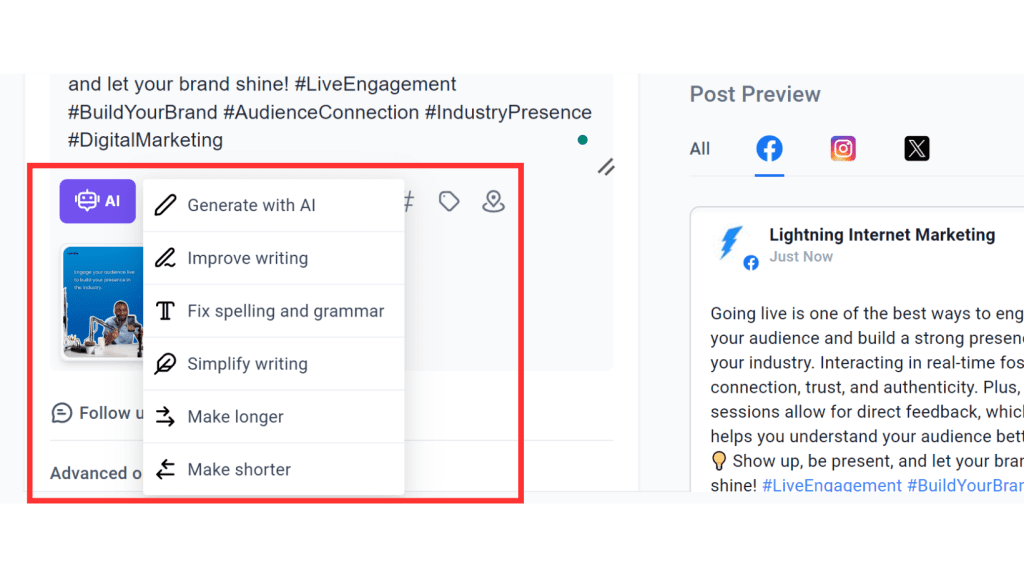
Task: Click the Follow up speech bubble icon
Action: pos(61,412)
